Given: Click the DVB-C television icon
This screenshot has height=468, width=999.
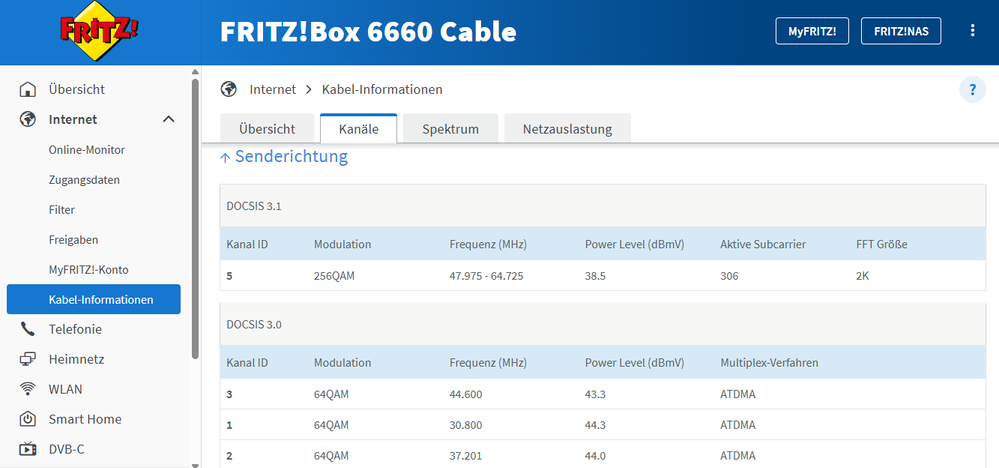Looking at the screenshot, I should point(28,450).
